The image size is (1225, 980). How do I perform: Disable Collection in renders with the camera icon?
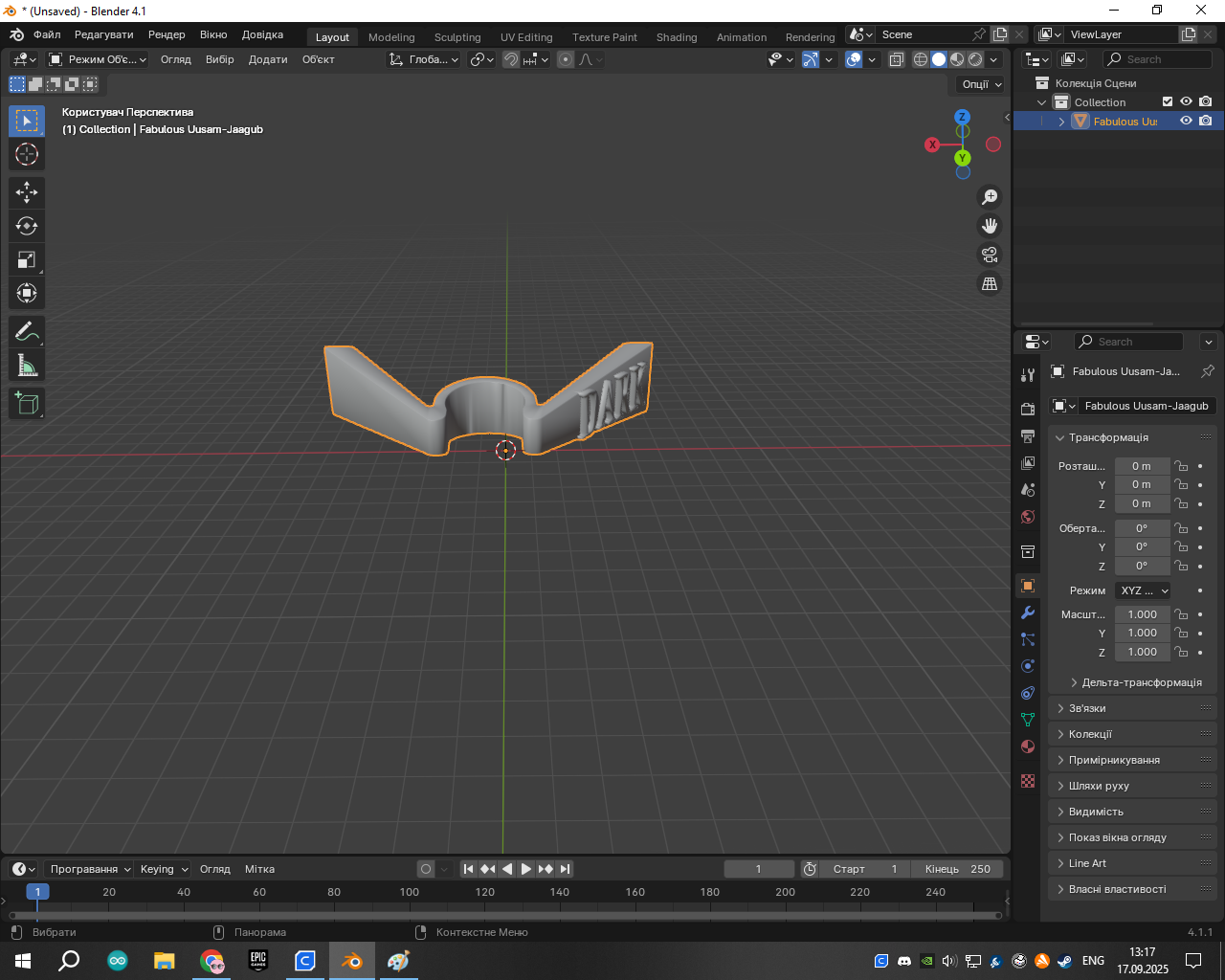pyautogui.click(x=1206, y=101)
